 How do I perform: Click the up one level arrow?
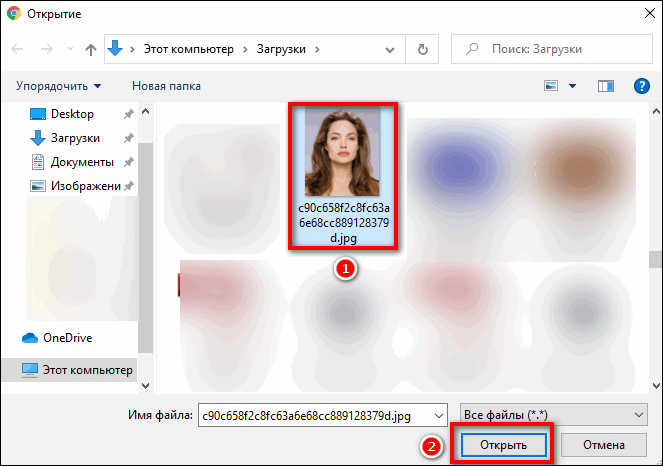(x=91, y=49)
